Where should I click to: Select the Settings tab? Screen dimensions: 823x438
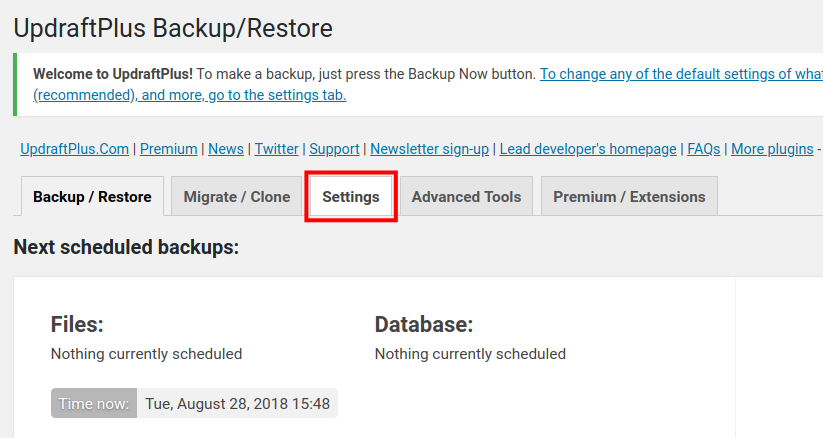point(351,197)
